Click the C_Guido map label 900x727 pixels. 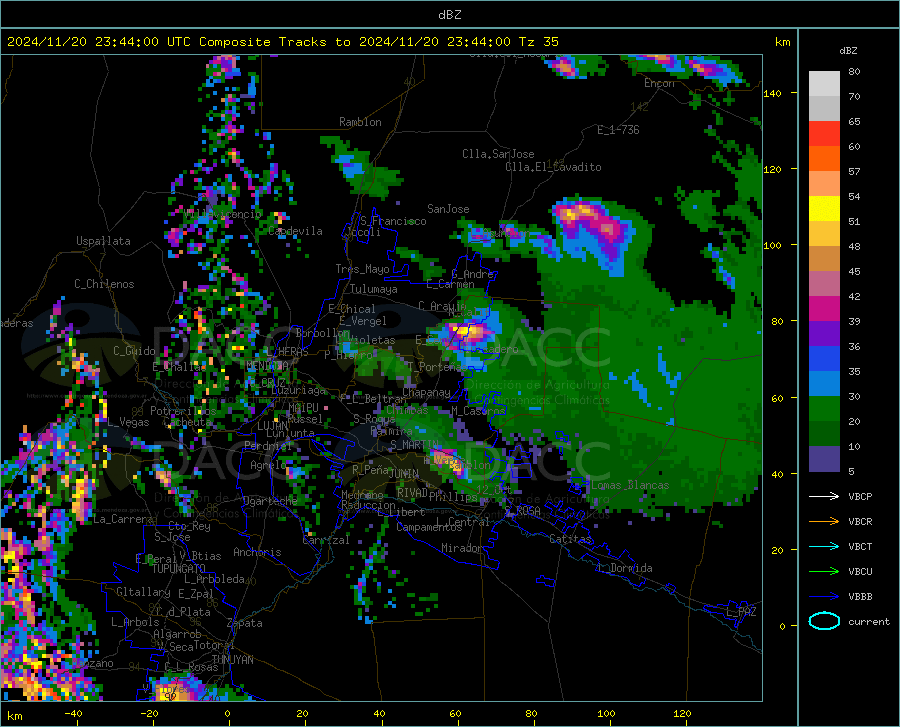pos(134,351)
